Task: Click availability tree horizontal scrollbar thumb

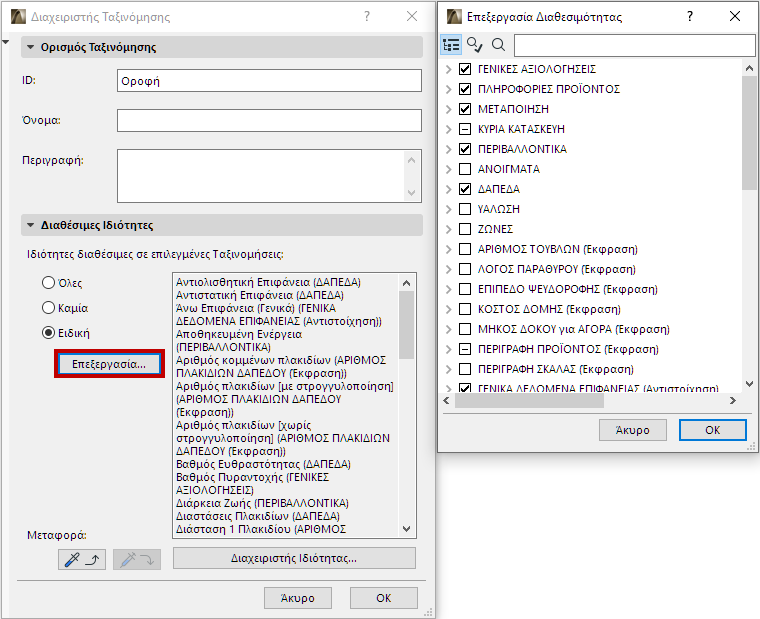Action: [x=529, y=400]
